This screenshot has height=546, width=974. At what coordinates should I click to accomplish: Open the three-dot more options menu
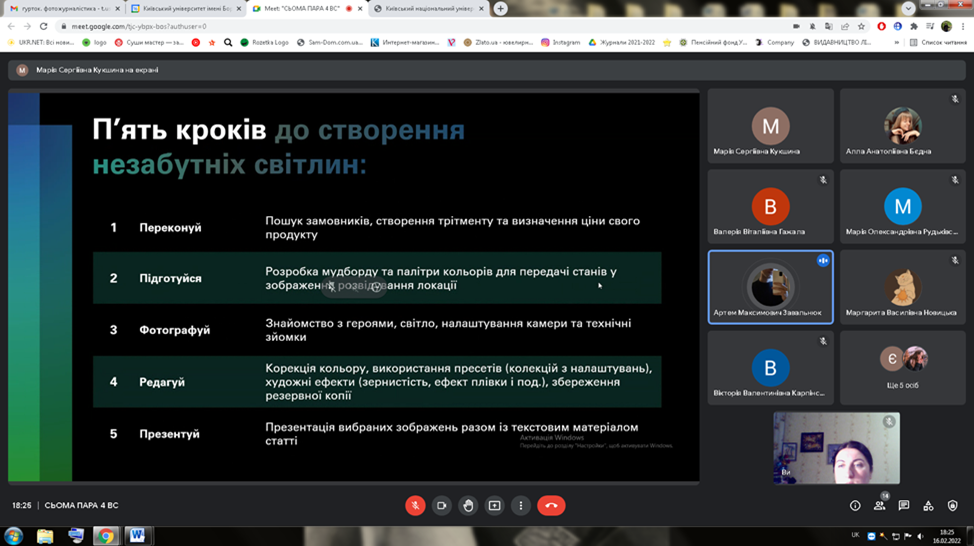pyautogui.click(x=521, y=506)
